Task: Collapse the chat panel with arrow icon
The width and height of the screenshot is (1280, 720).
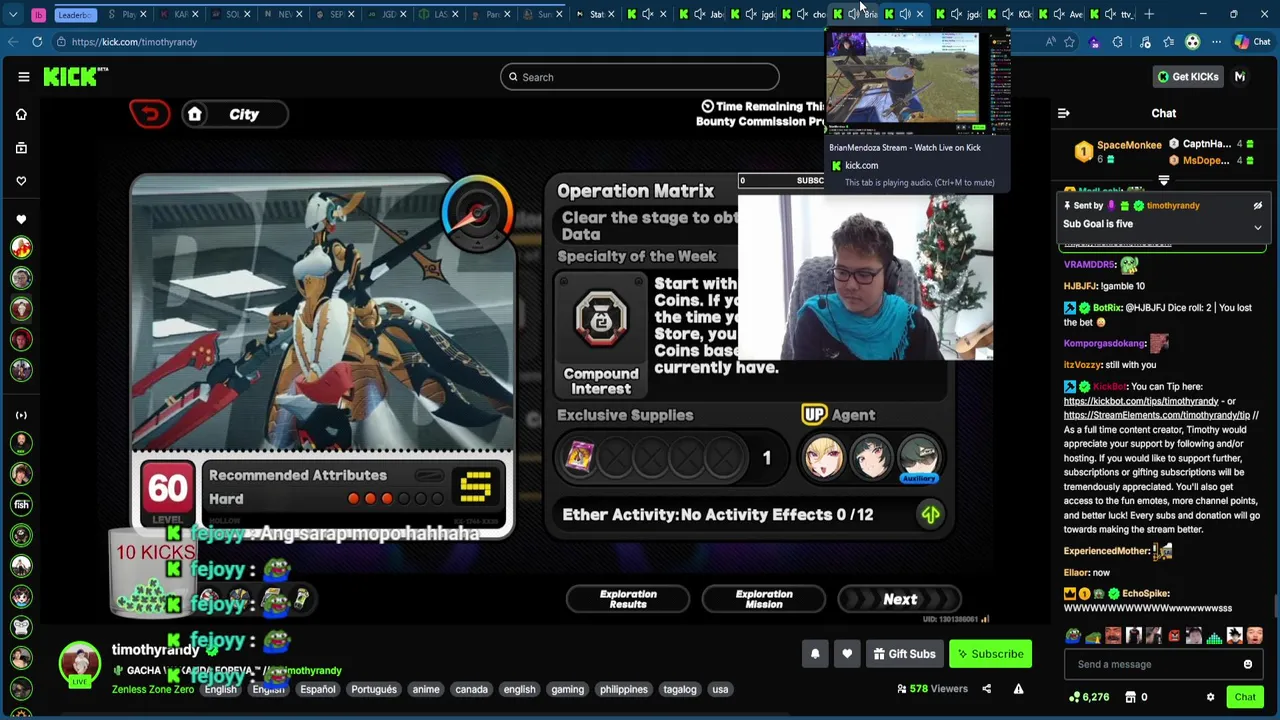Action: (x=1063, y=113)
